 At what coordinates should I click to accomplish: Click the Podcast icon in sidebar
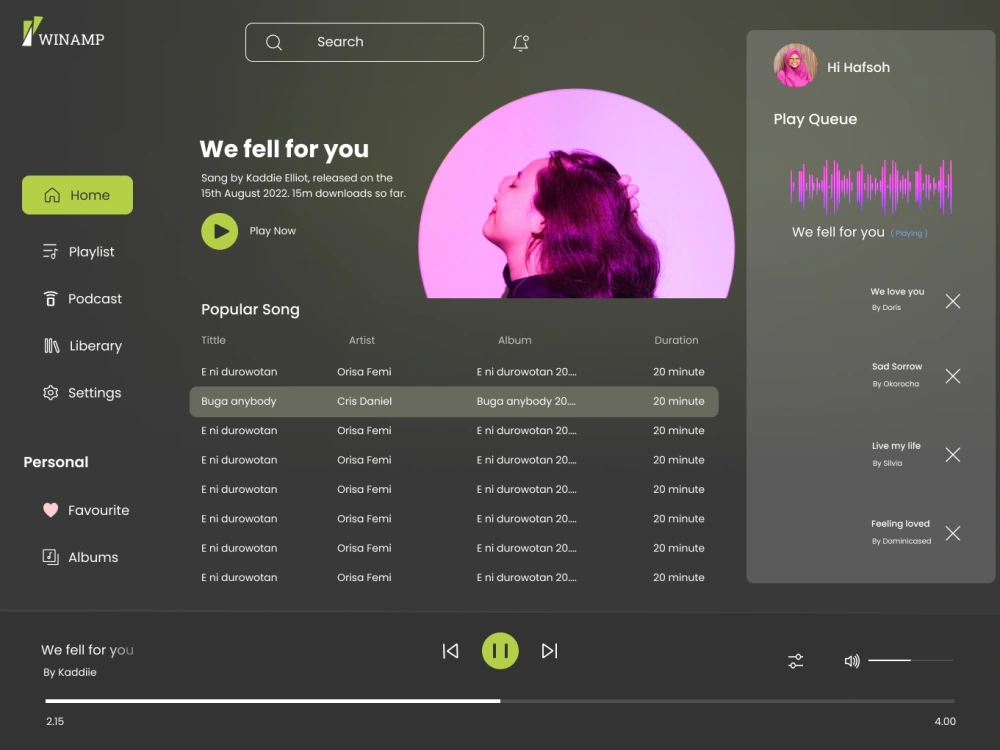tap(50, 298)
